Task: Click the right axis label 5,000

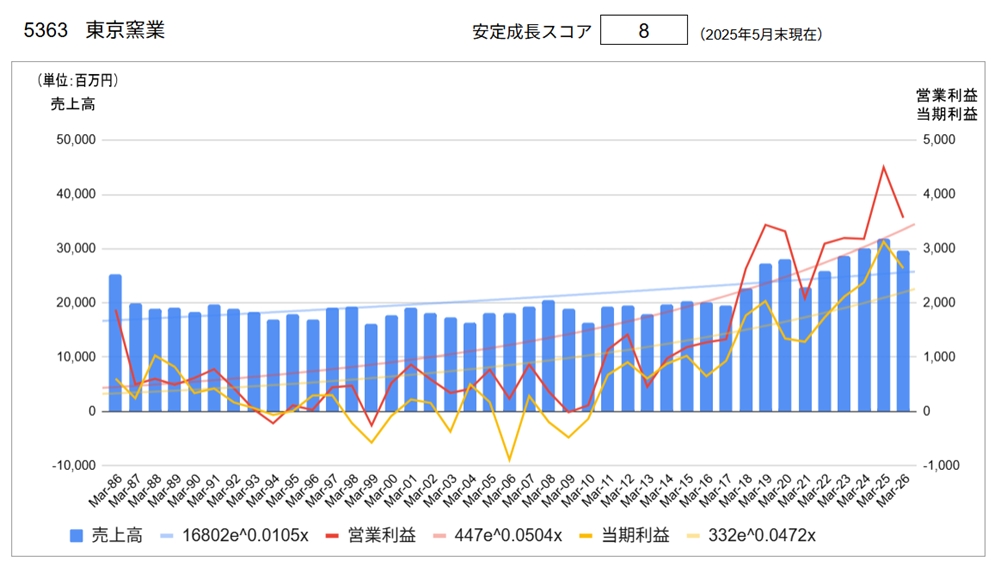Action: pyautogui.click(x=939, y=140)
